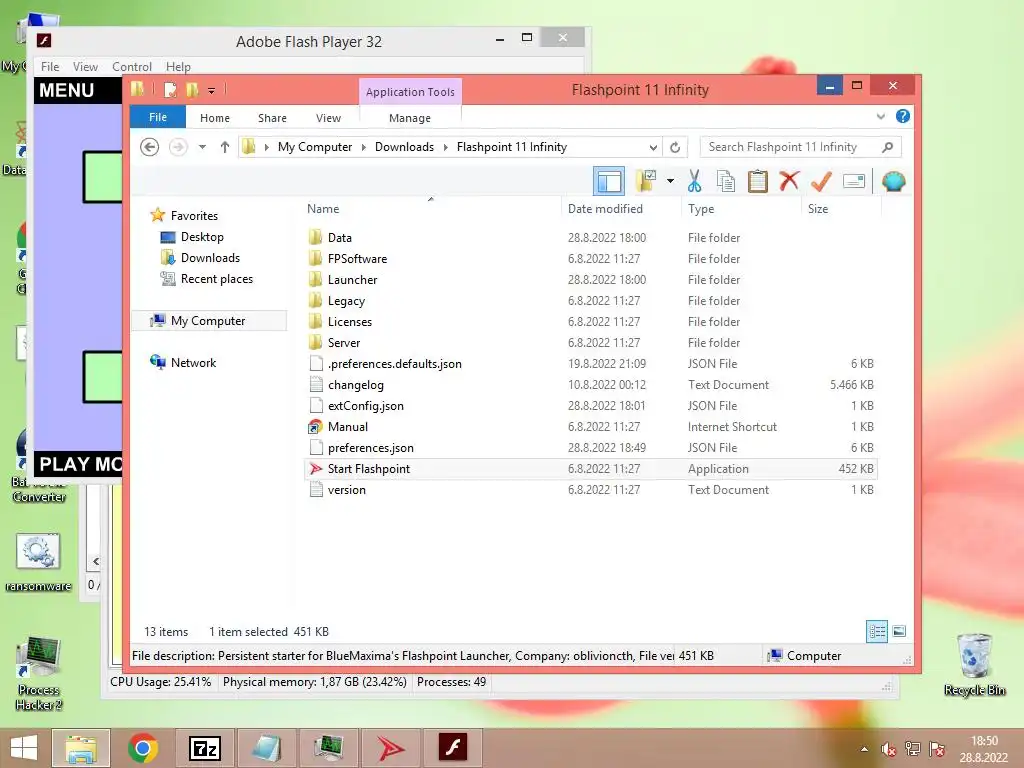Switch to the View ribbon tab
The width and height of the screenshot is (1024, 768).
point(328,118)
